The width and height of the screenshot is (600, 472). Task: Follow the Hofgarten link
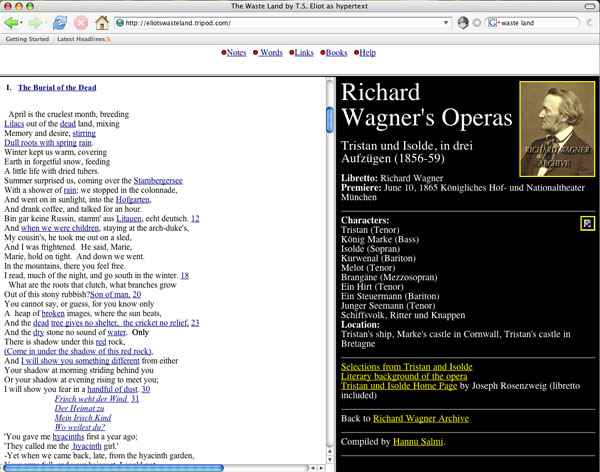tap(133, 199)
